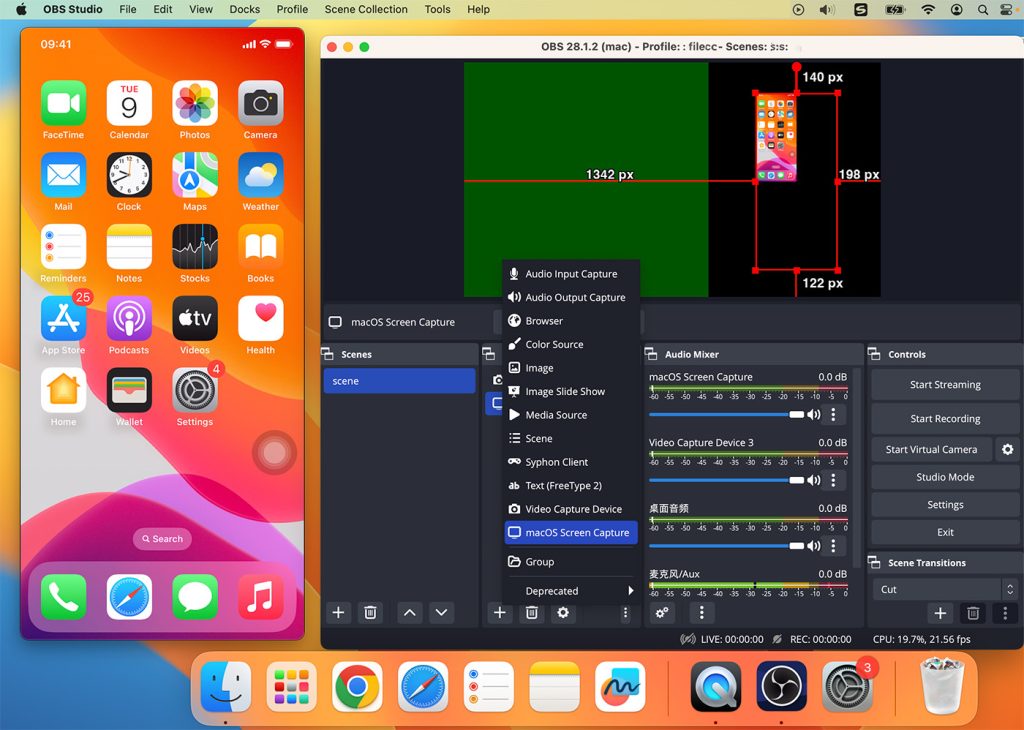The height and width of the screenshot is (730, 1024).
Task: Add a nested Scene source
Action: [571, 438]
